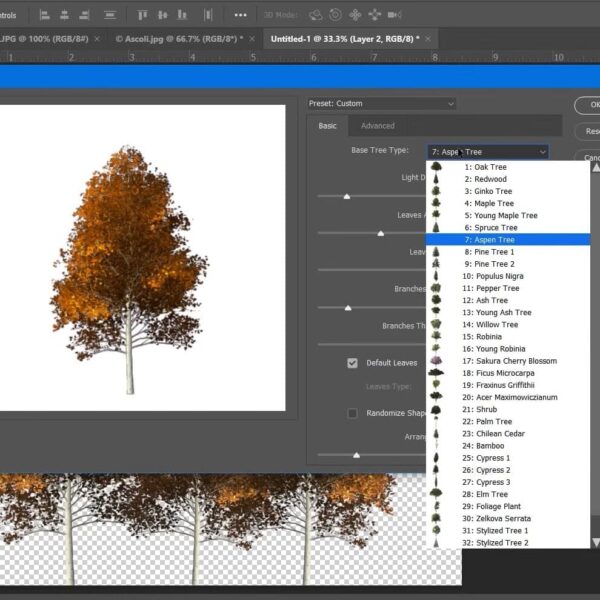Image resolution: width=600 pixels, height=600 pixels.
Task: Enable the Randomize Shapes checkbox
Action: click(352, 413)
